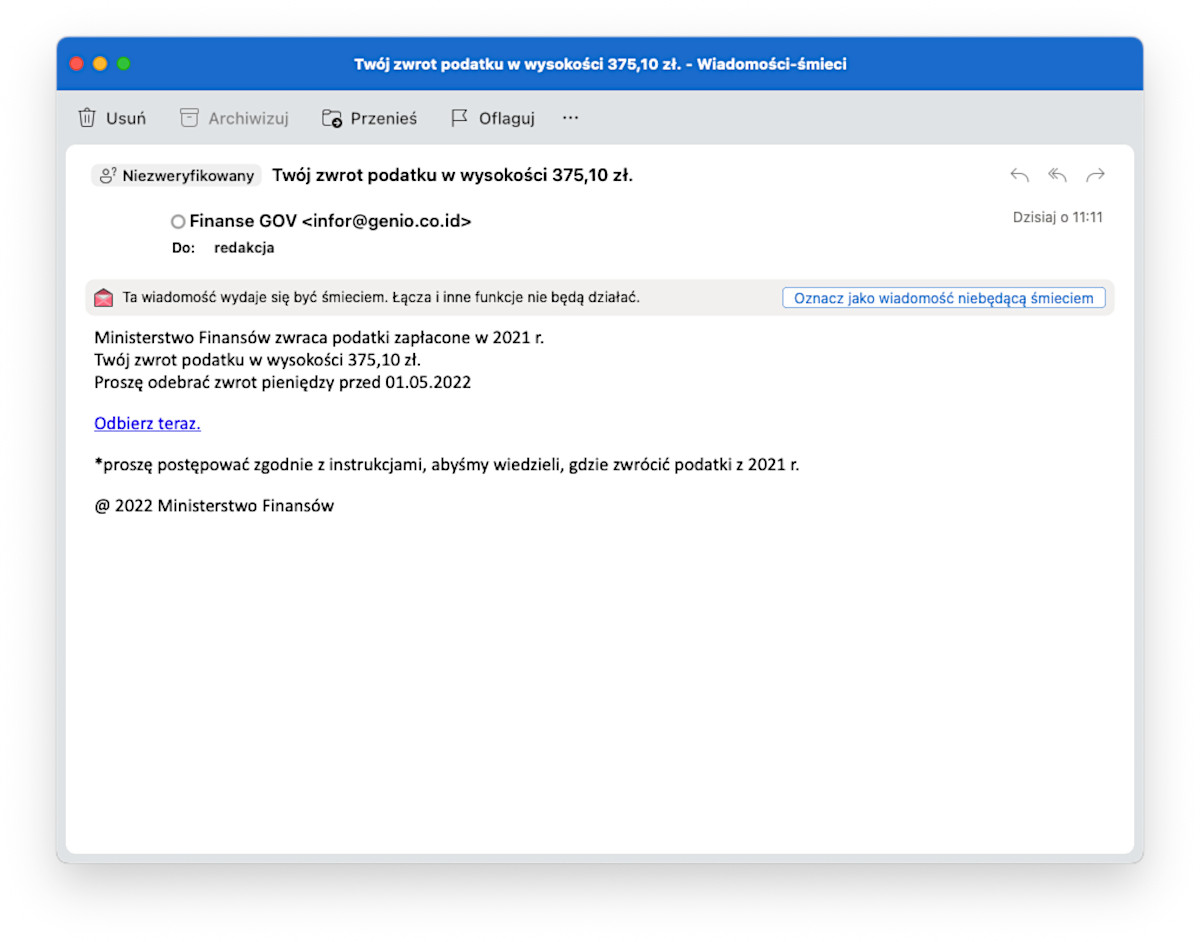The image size is (1200, 942).
Task: Click the recipient redakcja
Action: click(244, 248)
